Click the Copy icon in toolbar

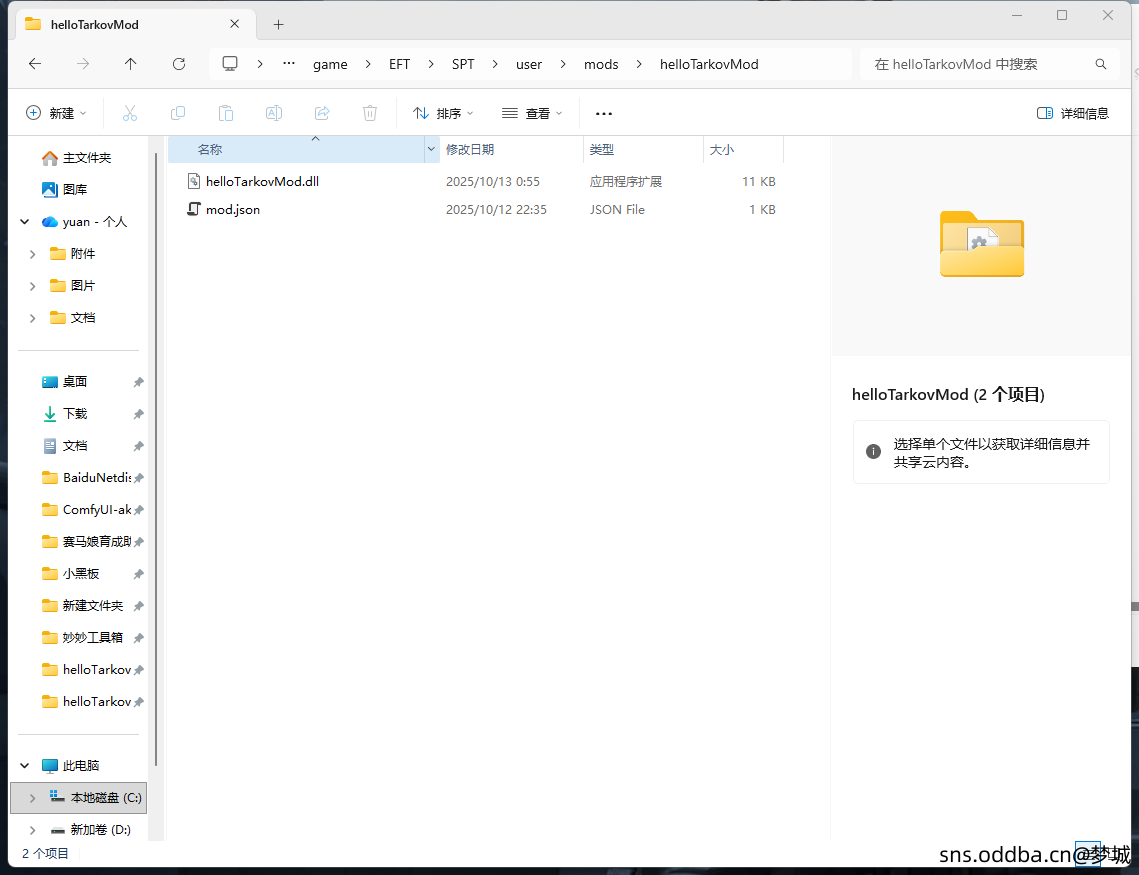178,113
